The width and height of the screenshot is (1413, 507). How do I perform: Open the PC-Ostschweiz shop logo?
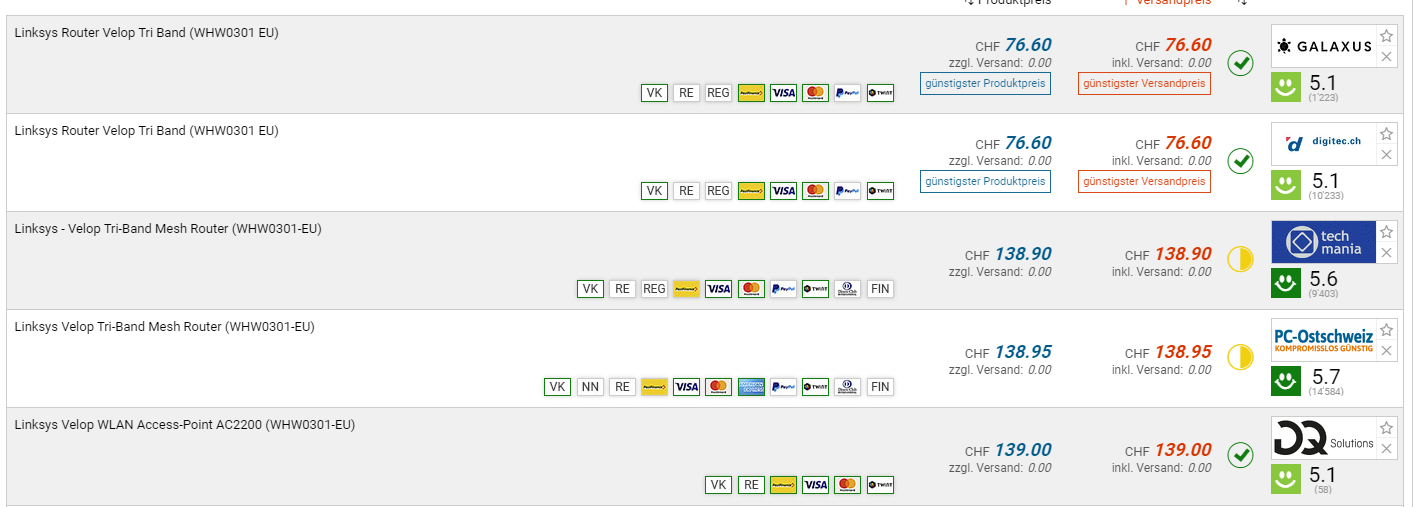pos(1323,340)
